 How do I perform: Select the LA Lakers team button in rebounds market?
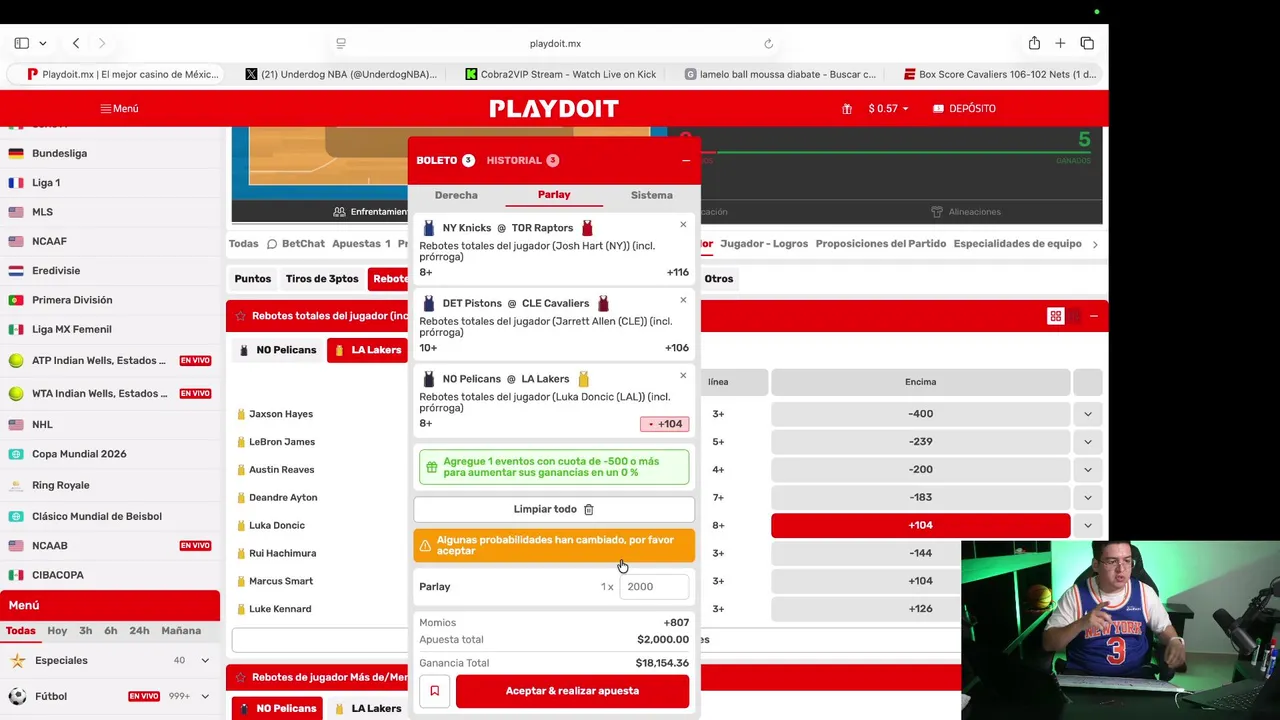366,350
